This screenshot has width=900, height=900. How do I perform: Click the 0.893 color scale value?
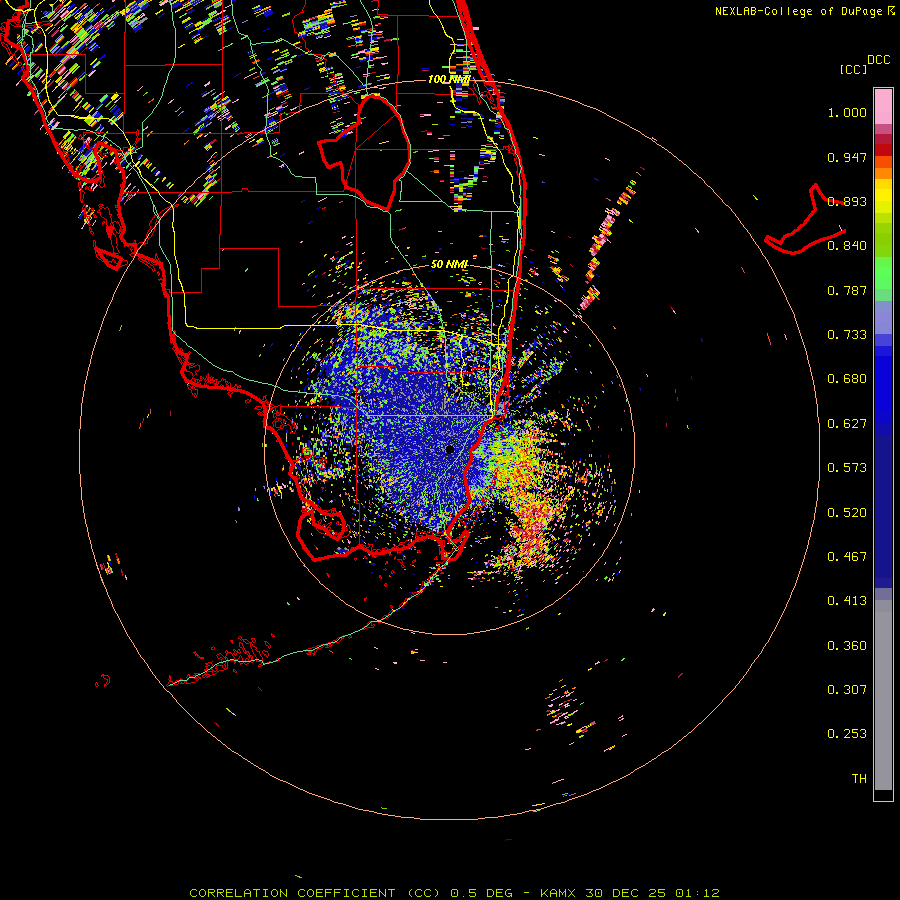point(847,201)
